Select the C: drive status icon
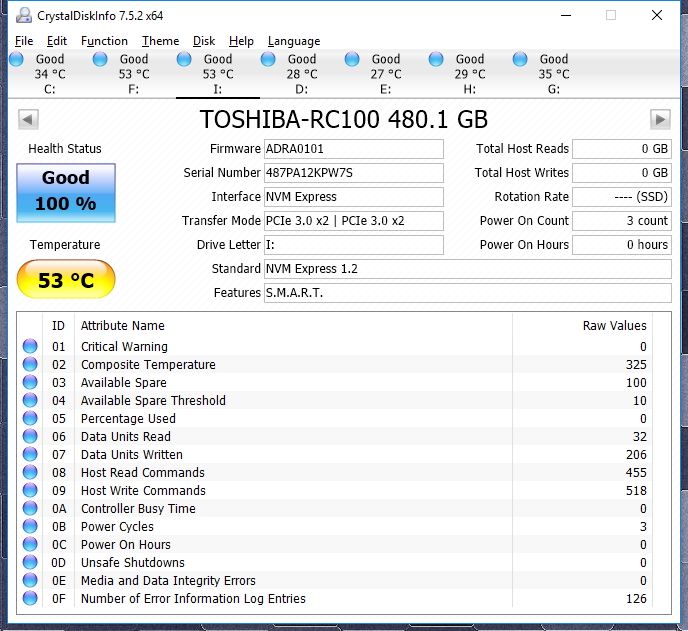The height and width of the screenshot is (631, 688). (16, 60)
